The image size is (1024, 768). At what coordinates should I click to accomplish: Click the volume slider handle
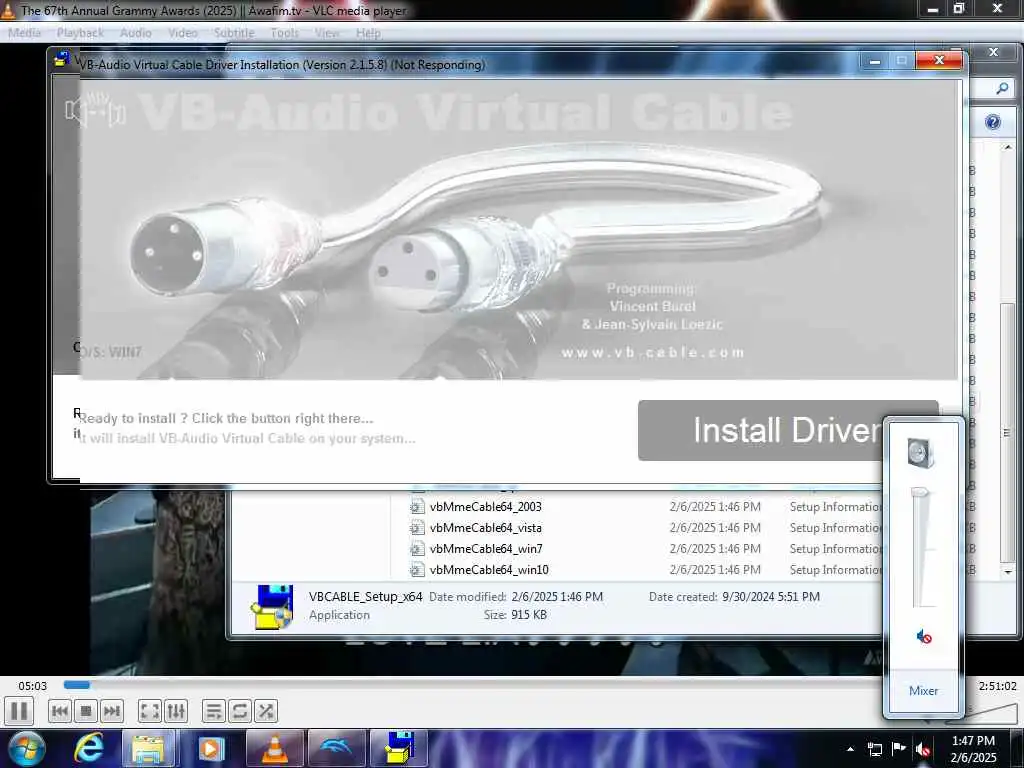click(x=920, y=491)
